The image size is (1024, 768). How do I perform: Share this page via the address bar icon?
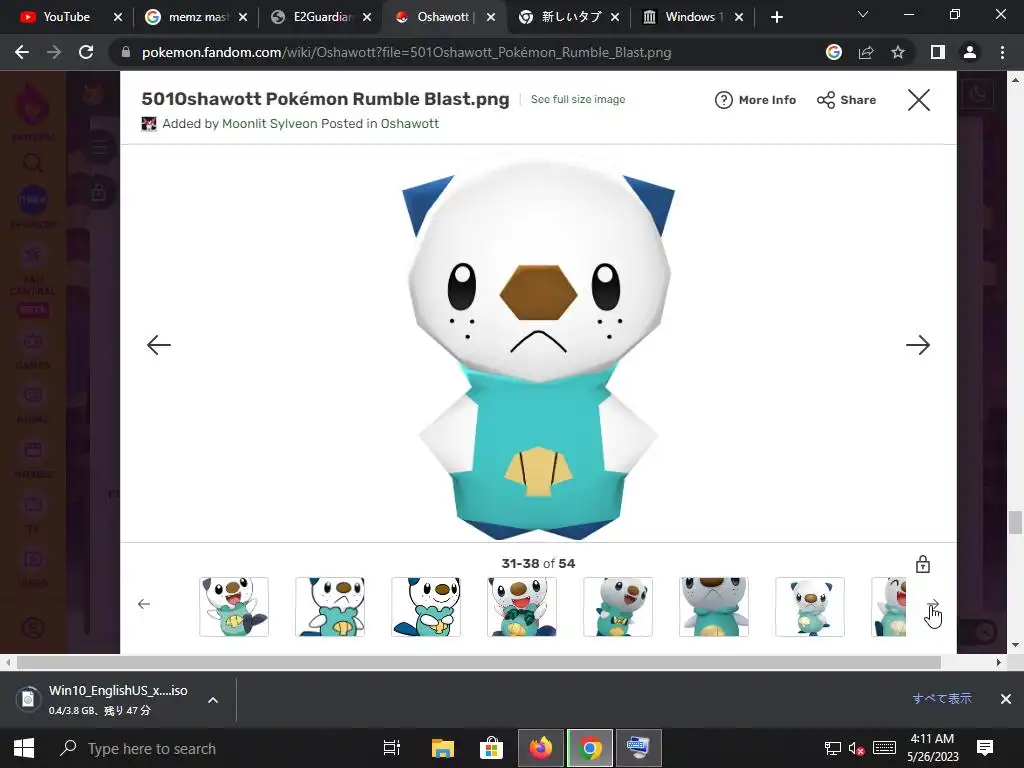[866, 52]
